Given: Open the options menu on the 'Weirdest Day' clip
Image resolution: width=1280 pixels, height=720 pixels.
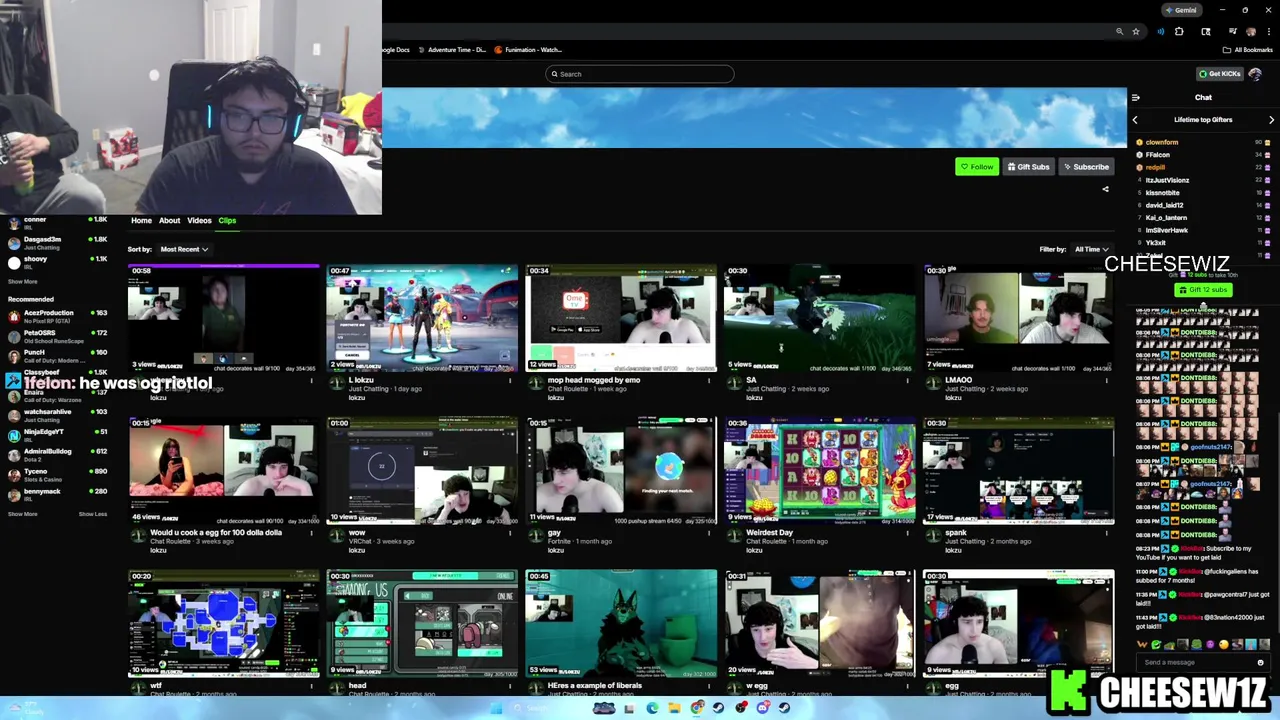Looking at the screenshot, I should pyautogui.click(x=908, y=533).
